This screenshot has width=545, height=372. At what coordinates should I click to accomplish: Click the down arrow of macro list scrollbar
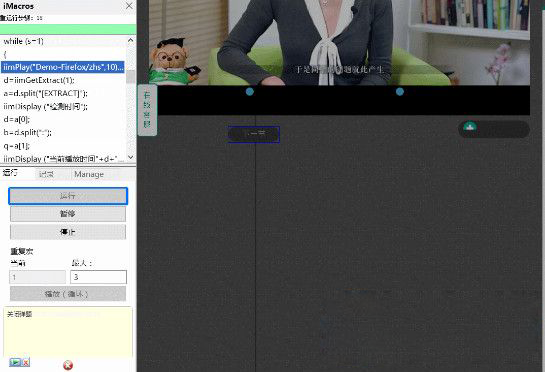point(131,157)
